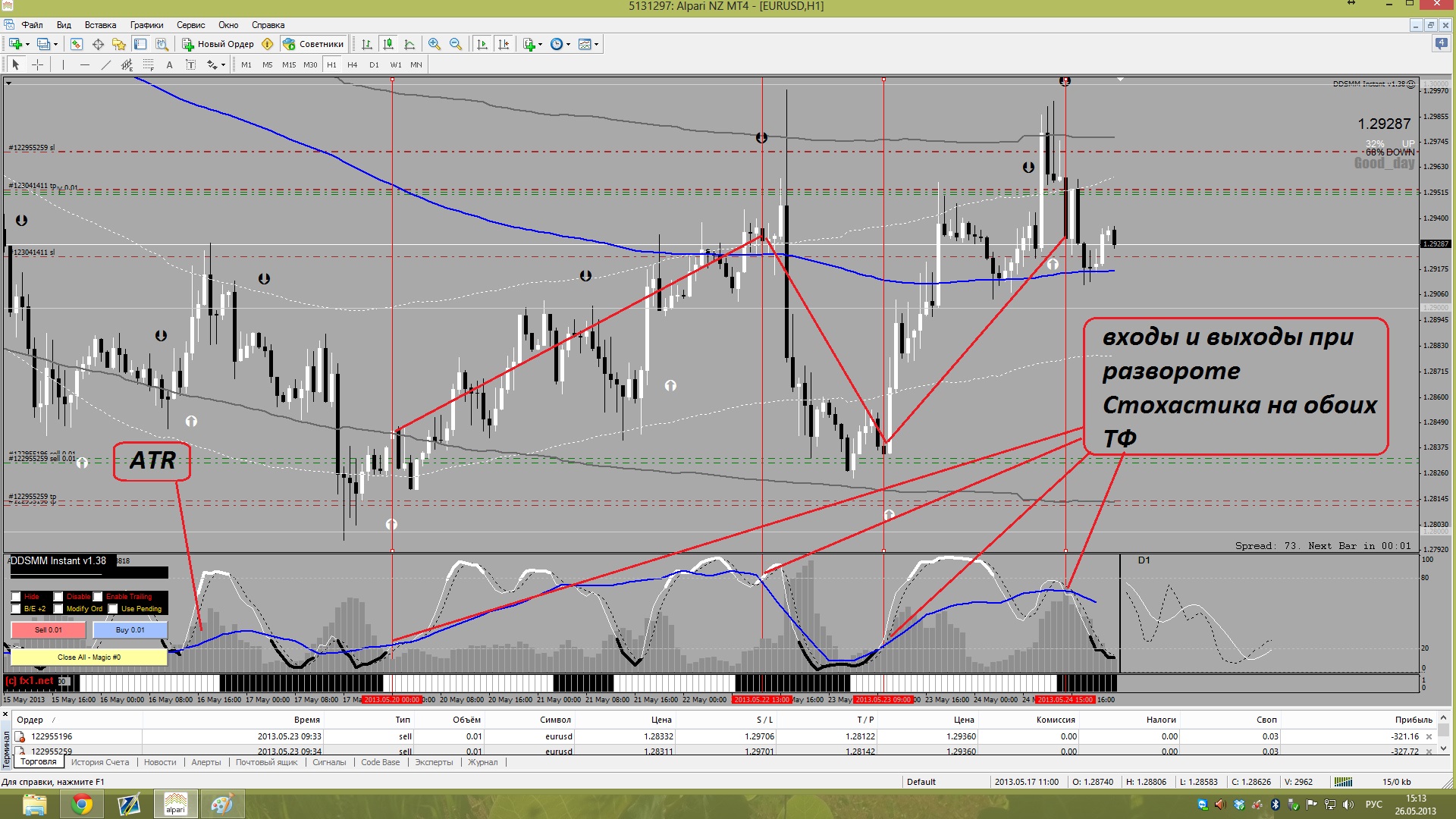Click Close All - Magic #0 button
Image resolution: width=1456 pixels, height=819 pixels.
pyautogui.click(x=89, y=657)
